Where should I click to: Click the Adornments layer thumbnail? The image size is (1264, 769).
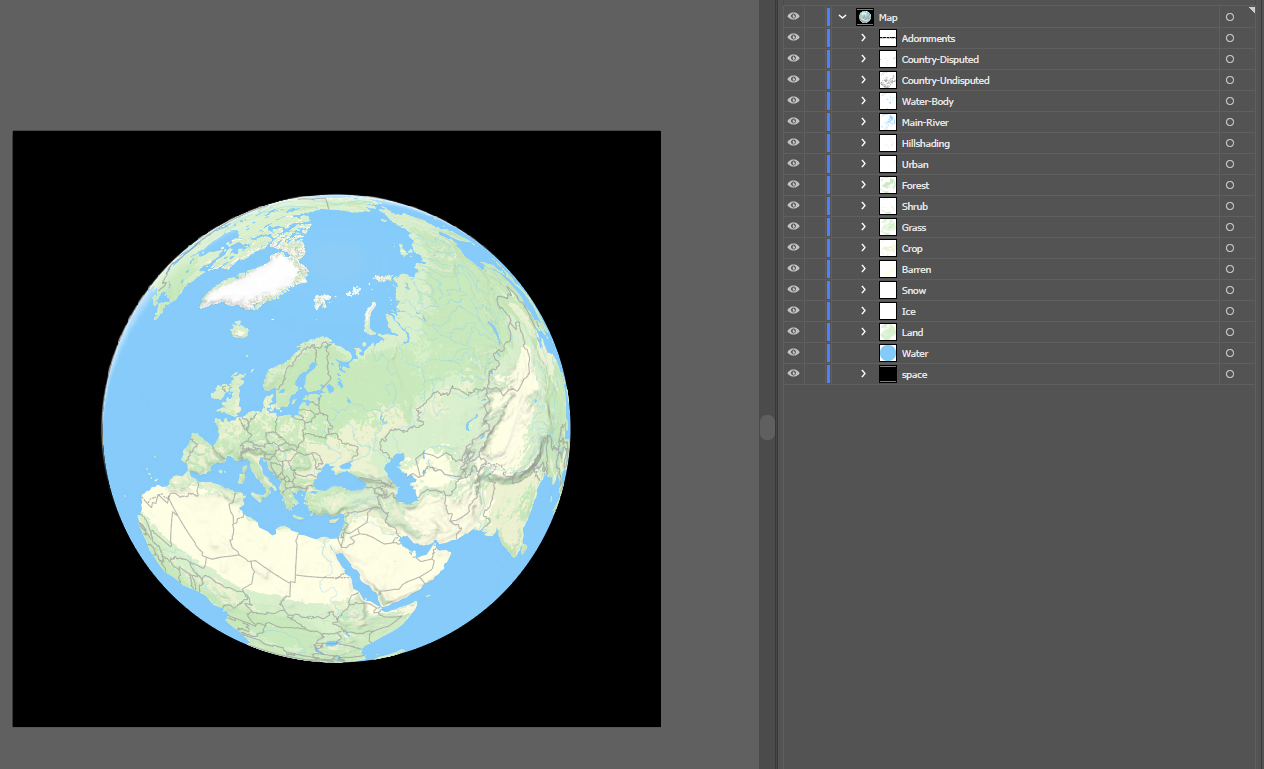[x=888, y=38]
